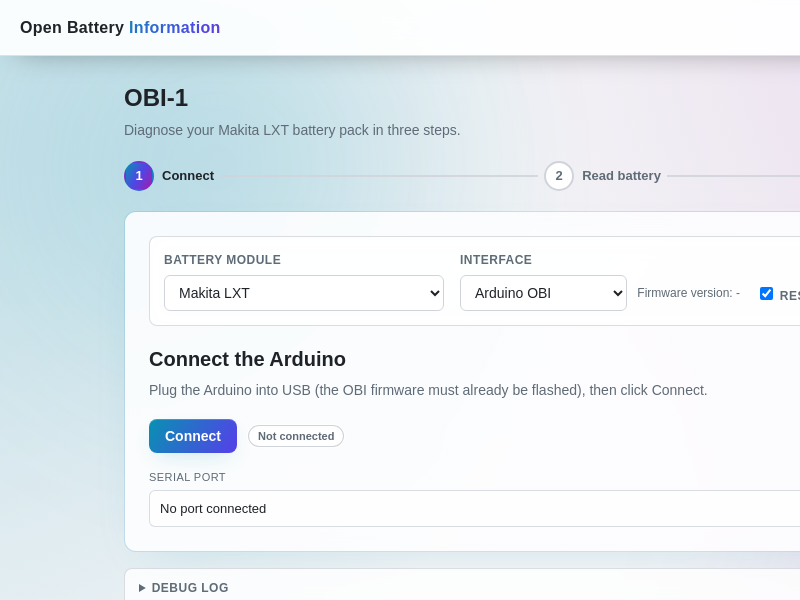
Task: Click the Diagnose your Makita LXT subtitle
Action: click(x=292, y=130)
